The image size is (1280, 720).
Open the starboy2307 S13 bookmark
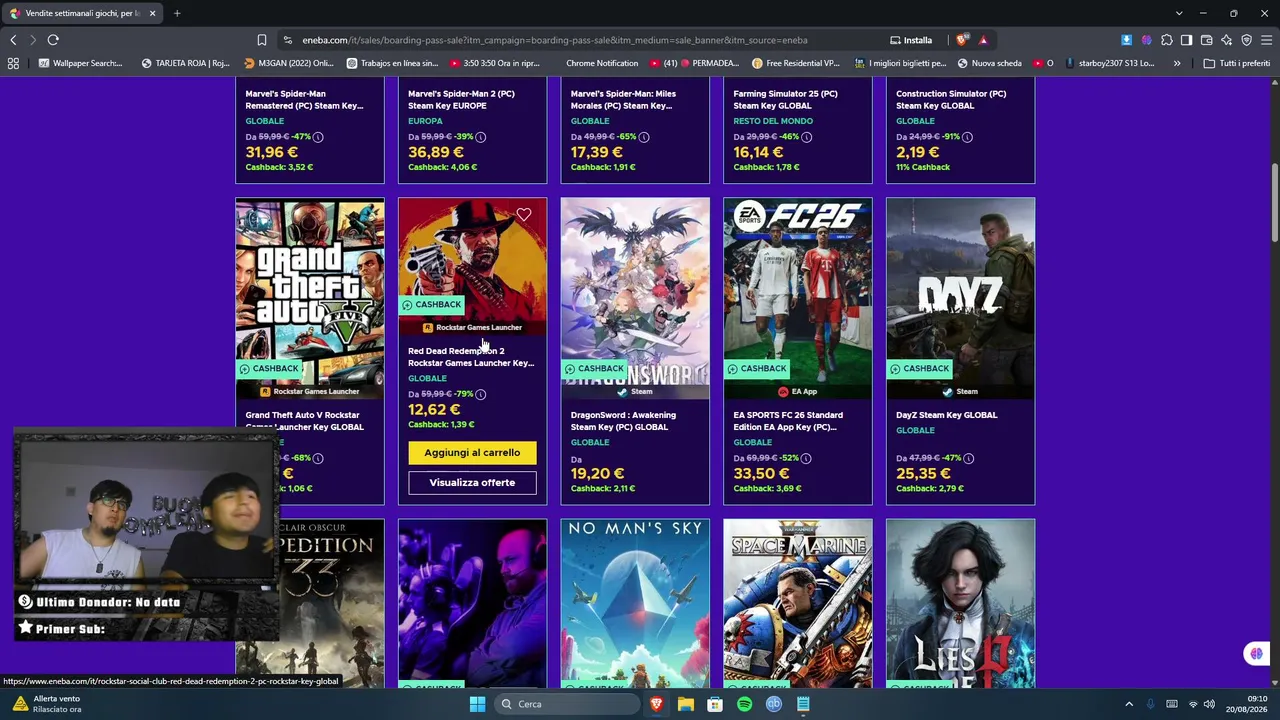pyautogui.click(x=1110, y=63)
